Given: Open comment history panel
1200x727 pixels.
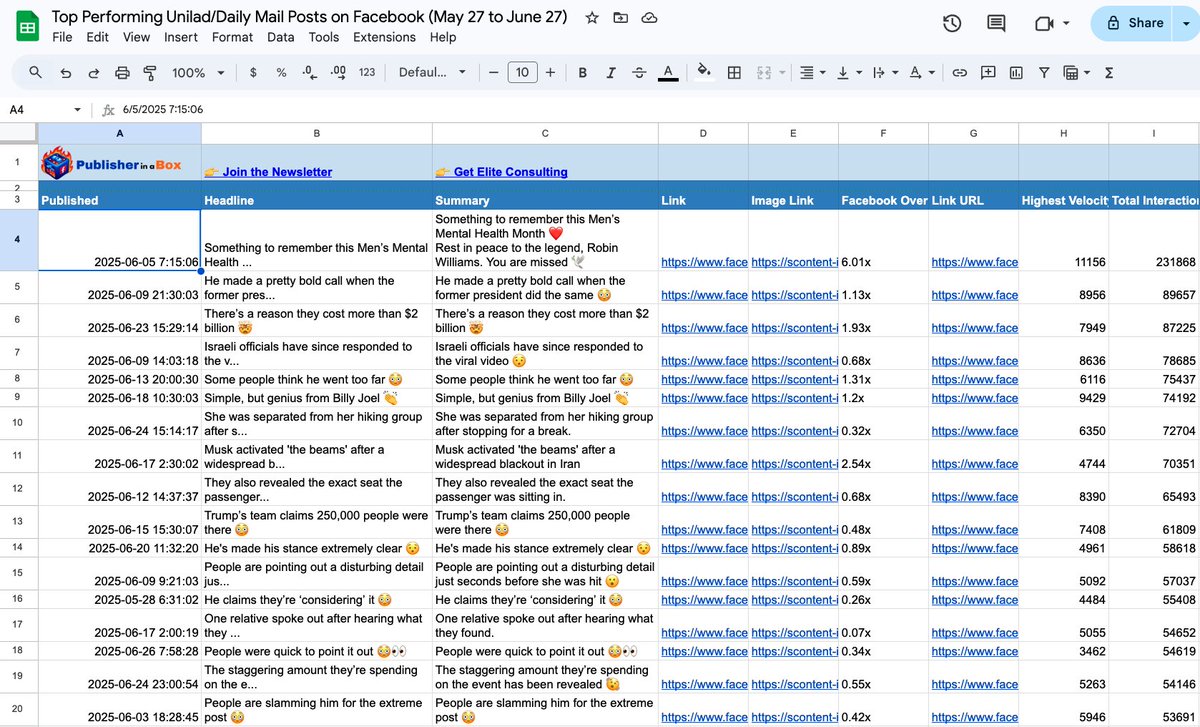Looking at the screenshot, I should pyautogui.click(x=996, y=23).
